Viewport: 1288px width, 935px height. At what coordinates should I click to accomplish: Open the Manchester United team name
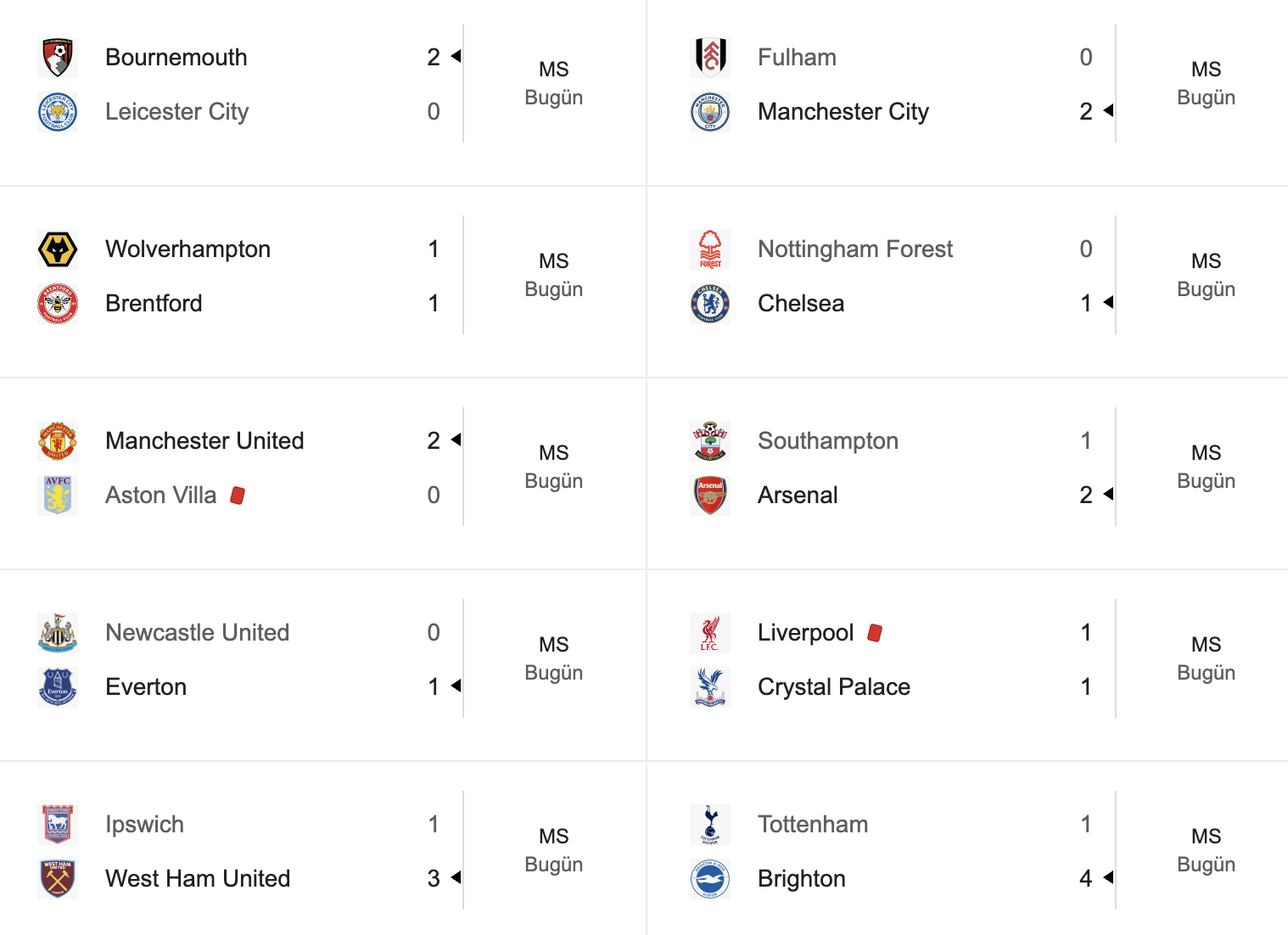point(204,441)
